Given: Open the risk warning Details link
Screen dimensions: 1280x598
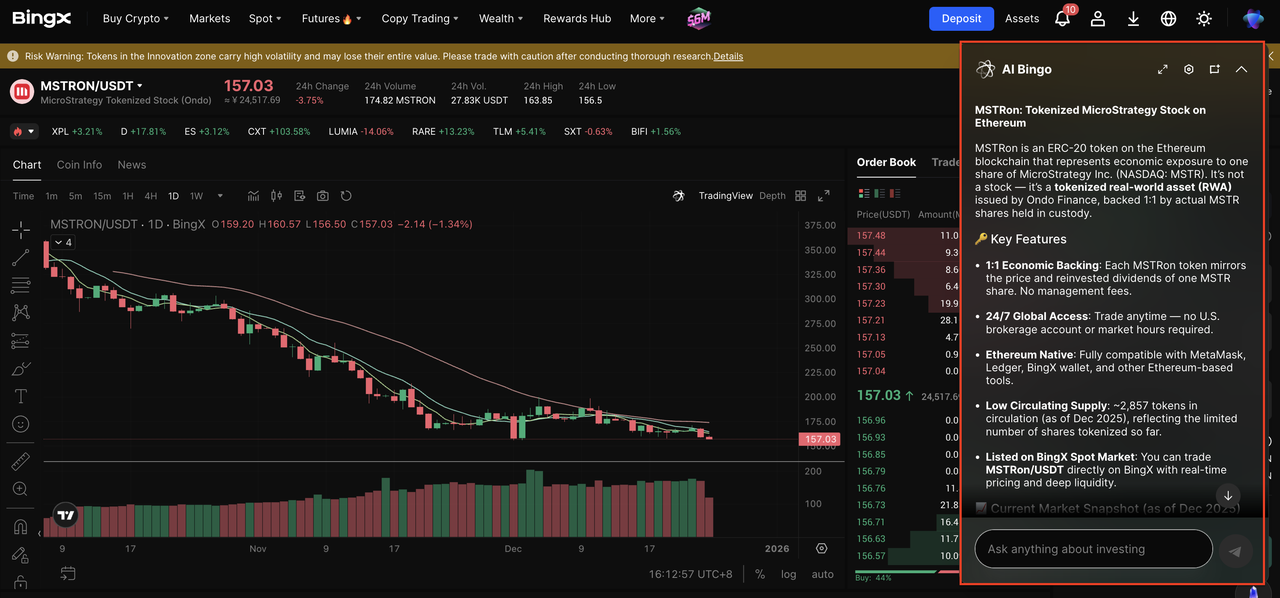Looking at the screenshot, I should (x=728, y=56).
